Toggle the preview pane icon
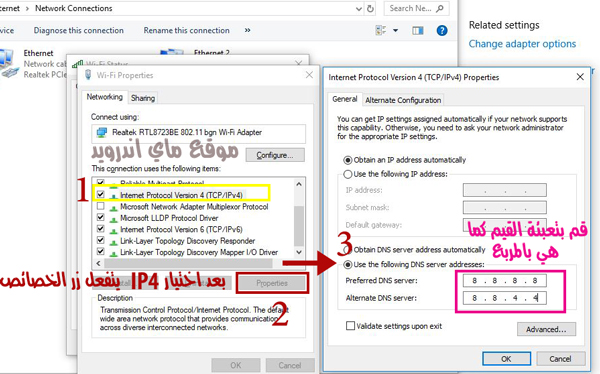Image resolution: width=600 pixels, height=374 pixels. 418,30
